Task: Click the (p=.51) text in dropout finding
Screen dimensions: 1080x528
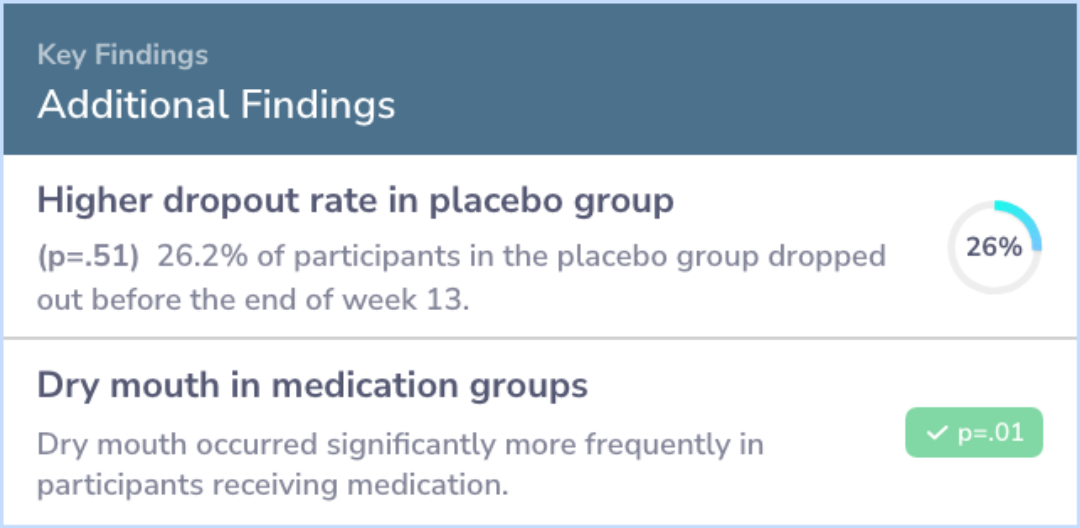Action: tap(88, 257)
